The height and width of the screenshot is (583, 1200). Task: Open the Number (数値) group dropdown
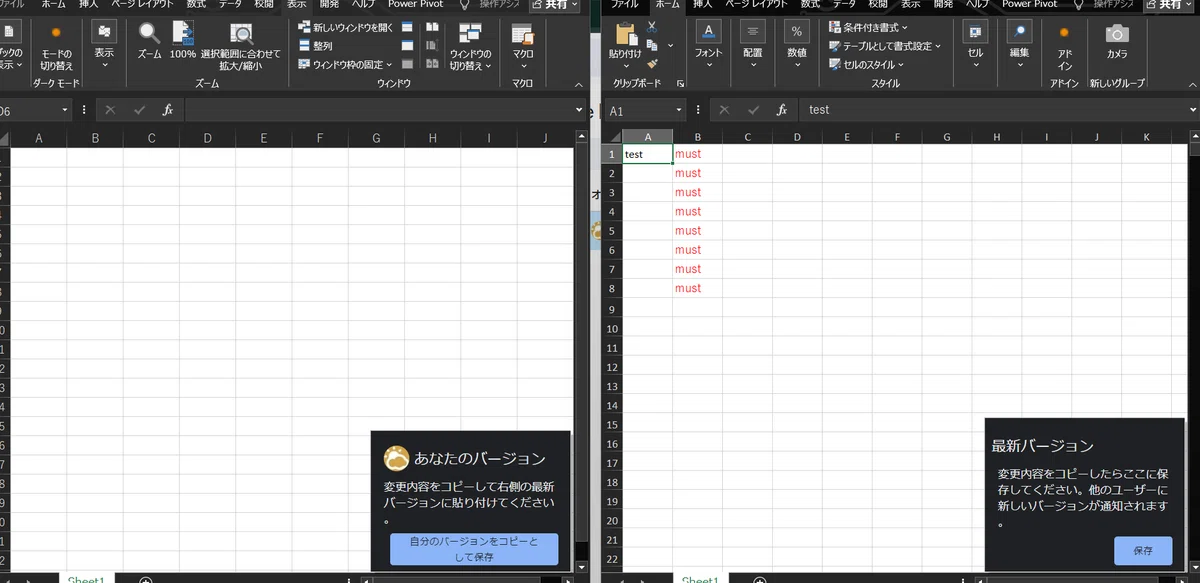tap(797, 45)
